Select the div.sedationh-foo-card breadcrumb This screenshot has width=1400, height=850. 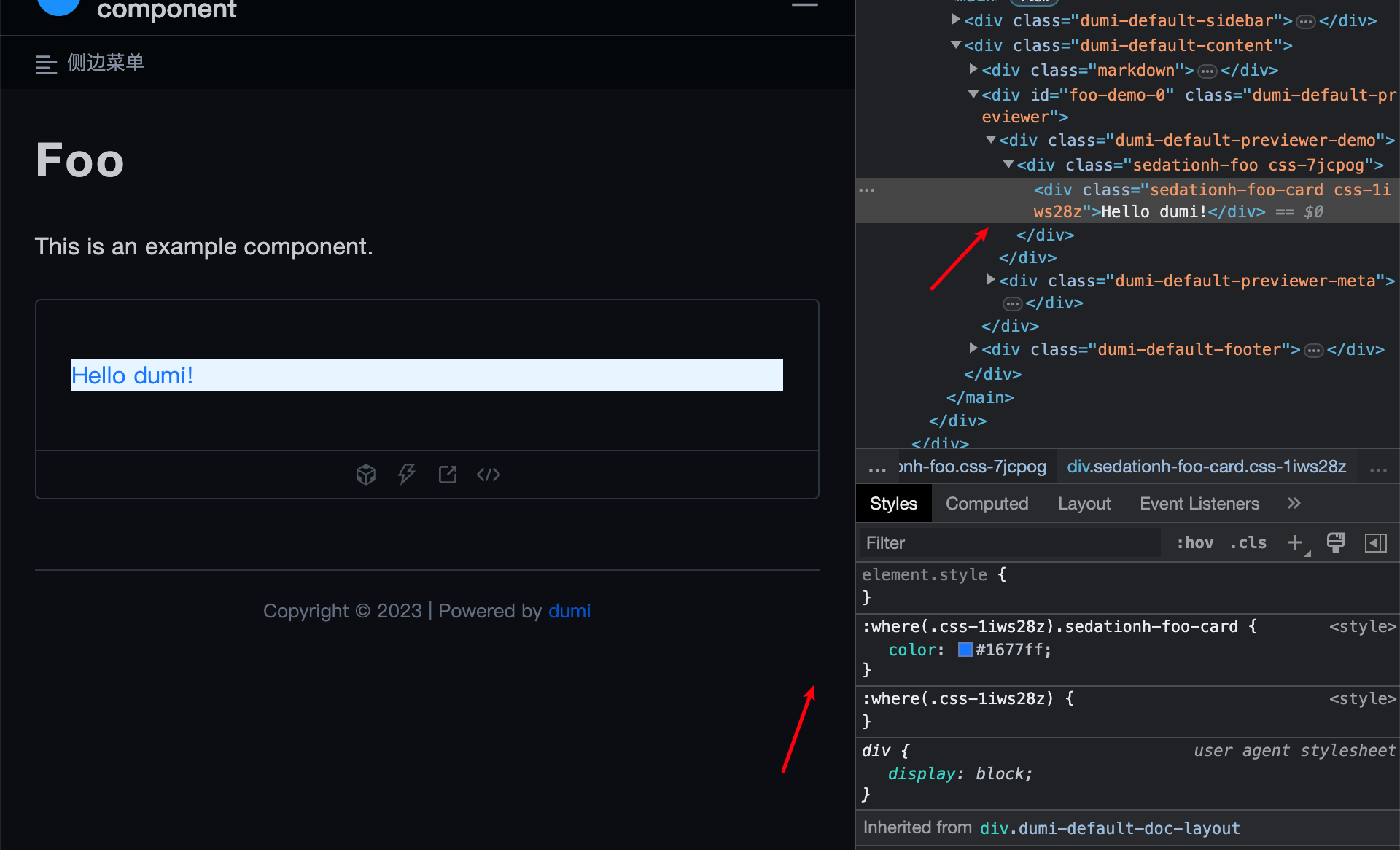[1207, 467]
